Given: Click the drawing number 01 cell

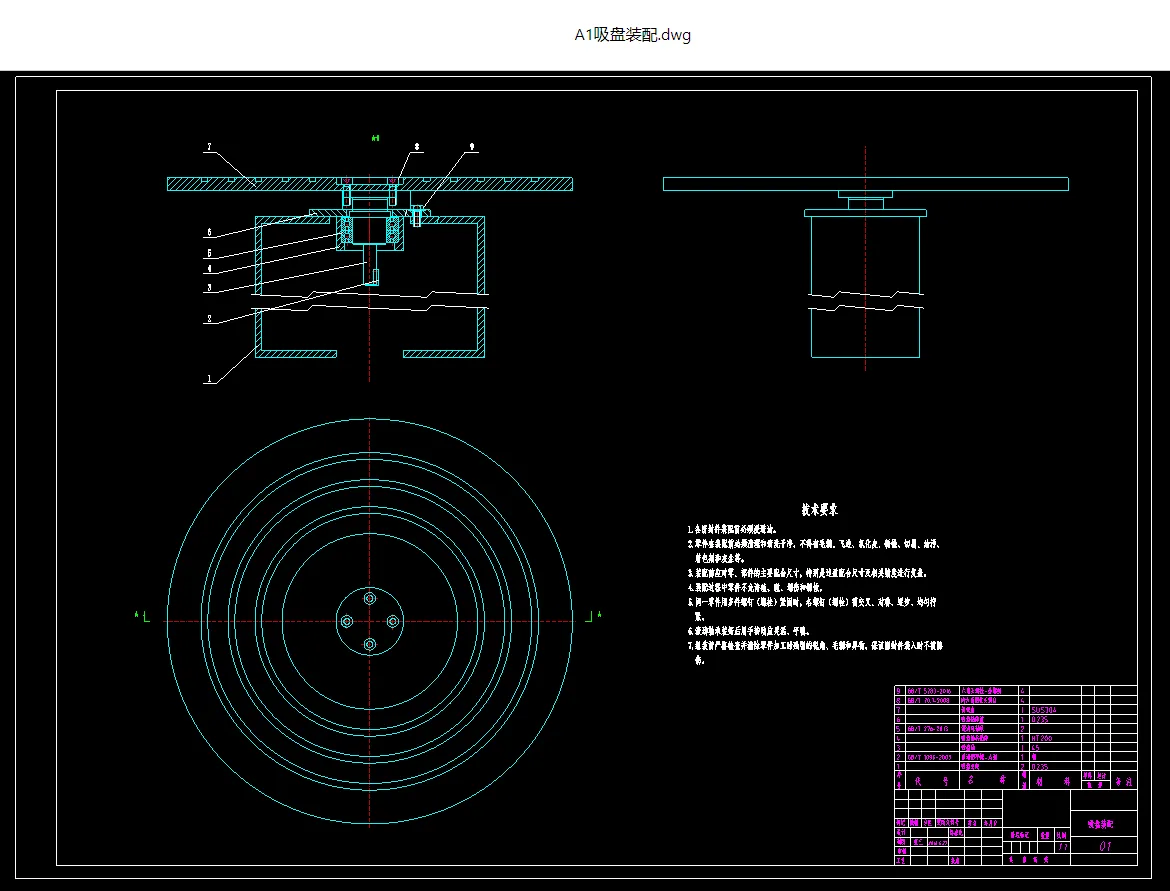Looking at the screenshot, I should pos(1105,846).
